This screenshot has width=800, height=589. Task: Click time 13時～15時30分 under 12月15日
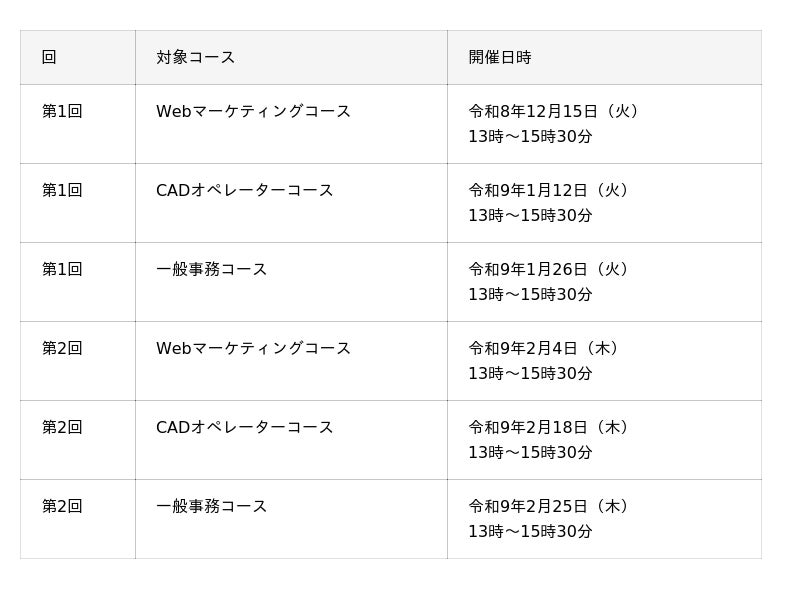(530, 136)
